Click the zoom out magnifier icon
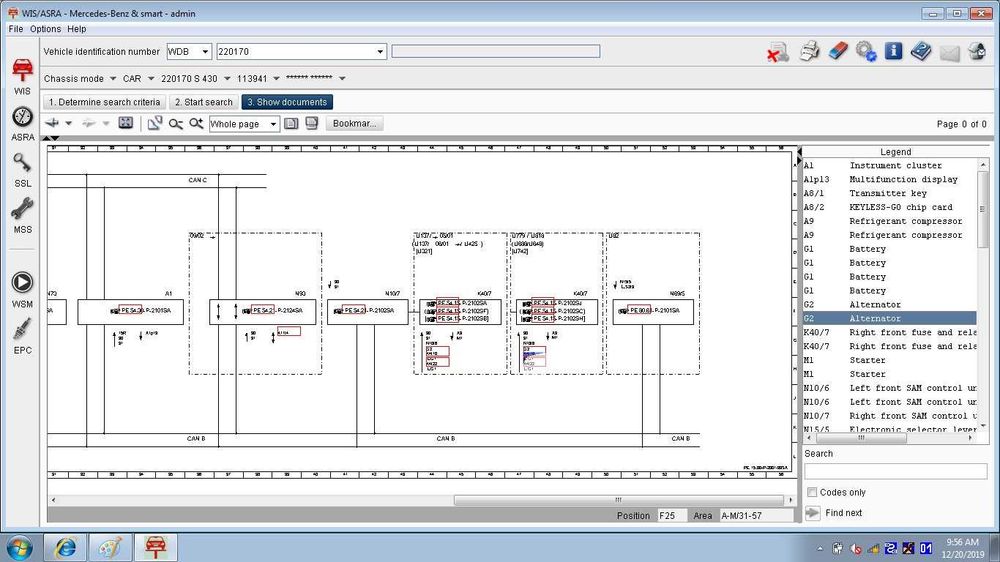Image resolution: width=1000 pixels, height=562 pixels. pyautogui.click(x=175, y=124)
